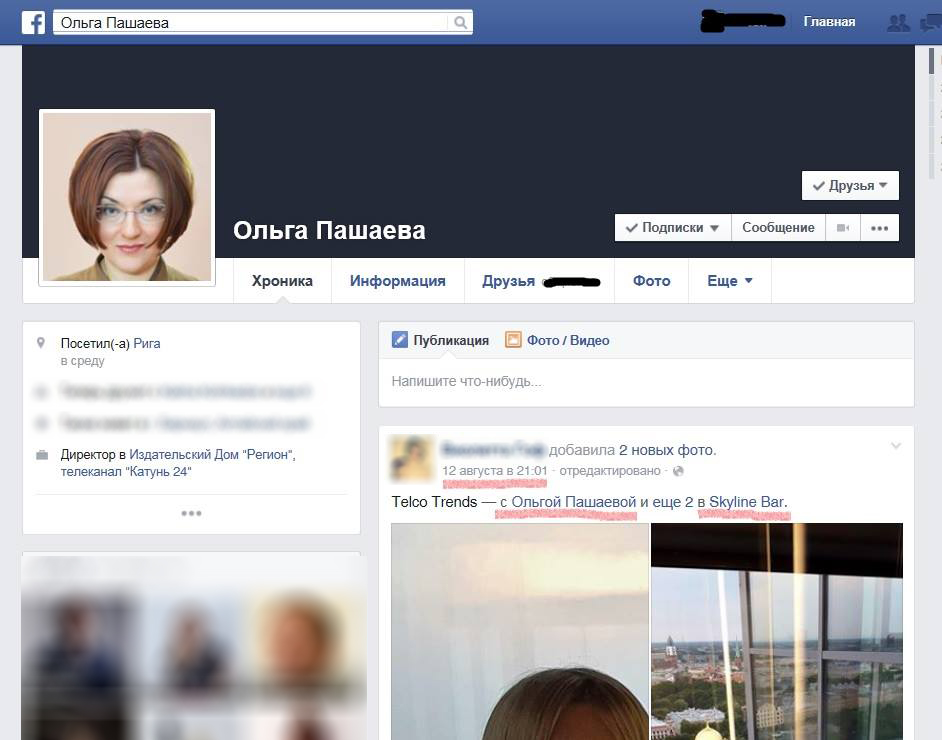This screenshot has width=942, height=740.
Task: Click the poster's avatar in the post
Action: pos(411,458)
